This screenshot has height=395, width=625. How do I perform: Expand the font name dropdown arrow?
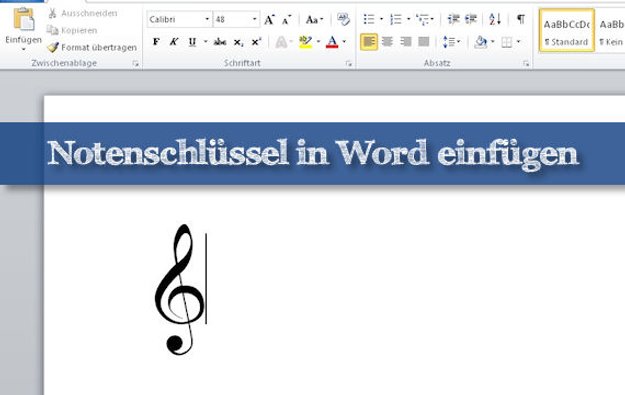[207, 19]
